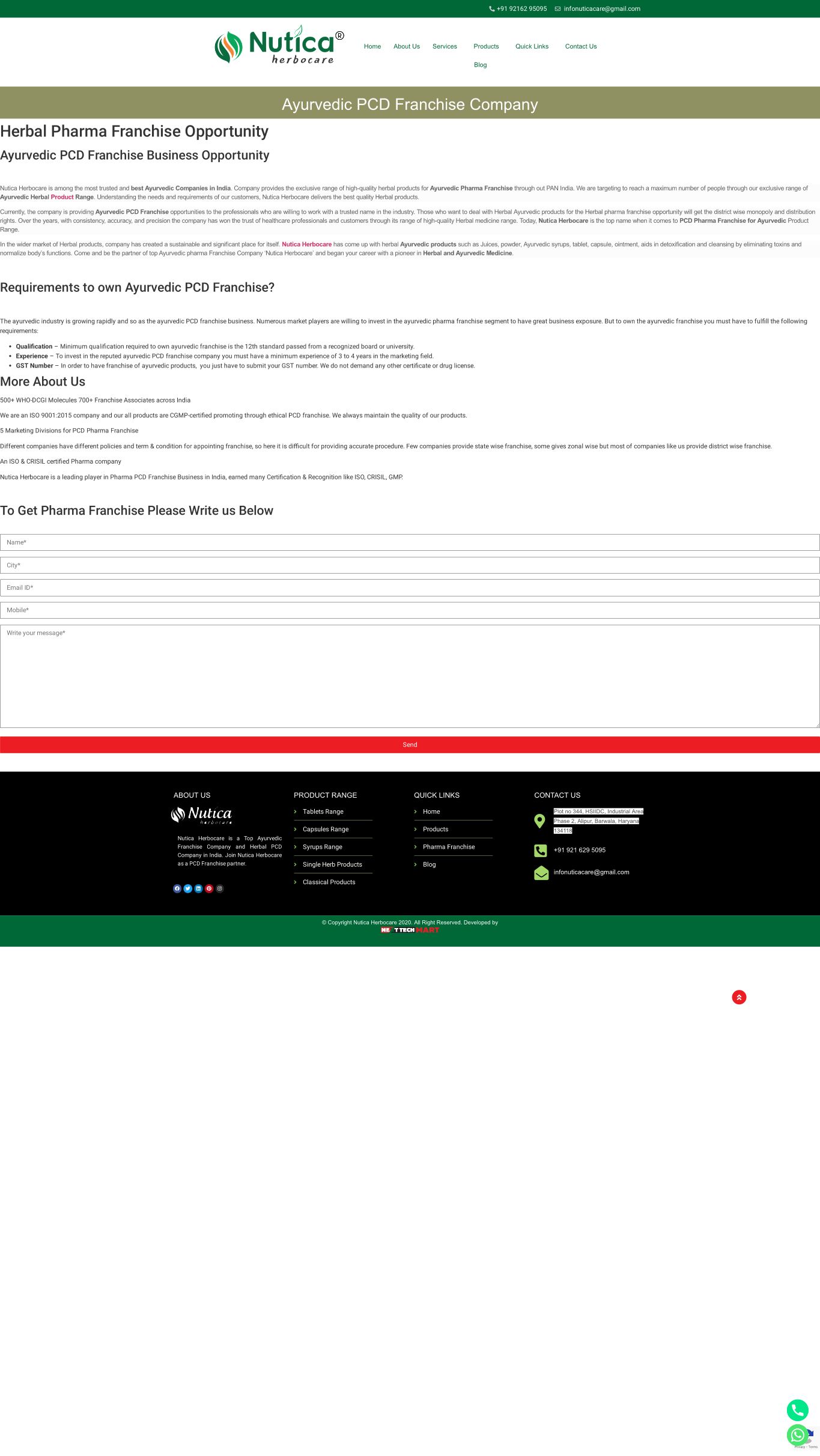The height and width of the screenshot is (1456, 820).
Task: Click the Nutica Herbocare header logo
Action: (279, 45)
